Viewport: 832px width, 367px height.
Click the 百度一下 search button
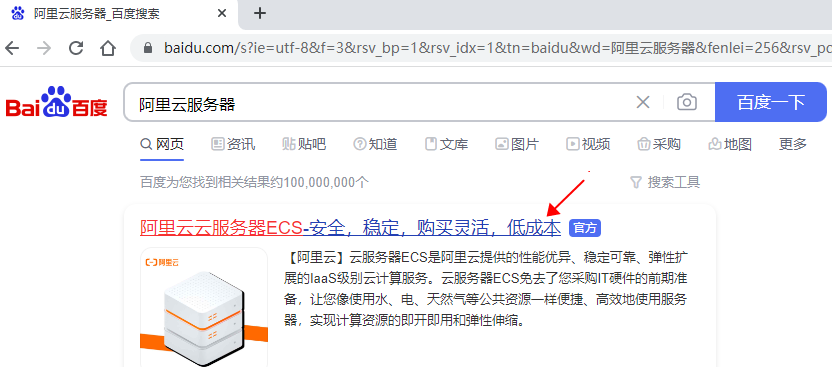[x=771, y=102]
